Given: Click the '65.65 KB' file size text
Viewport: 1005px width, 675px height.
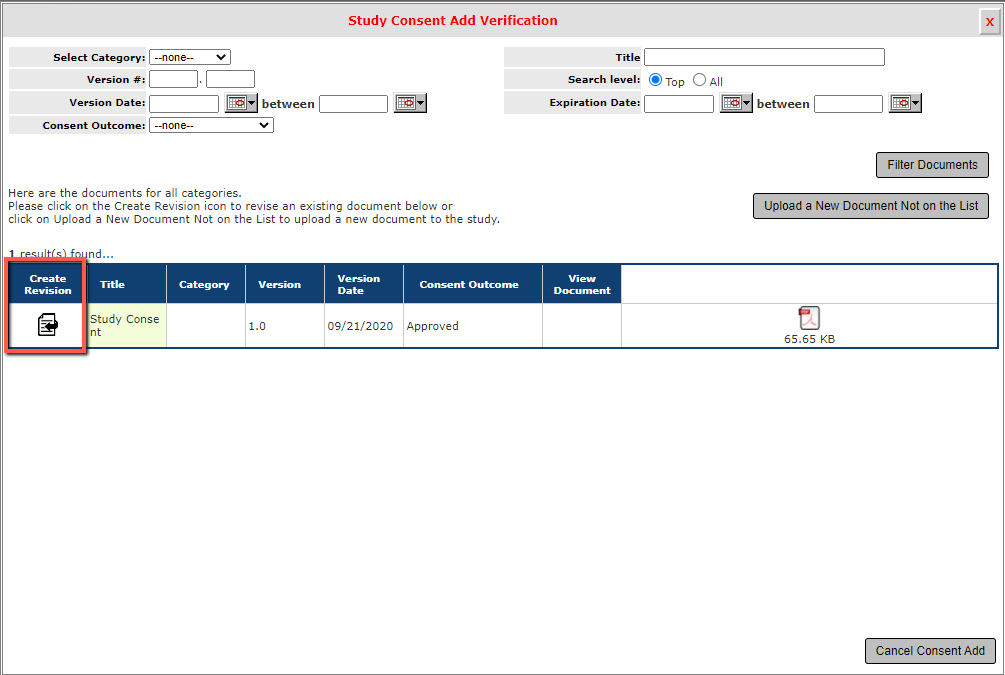Looking at the screenshot, I should [x=809, y=339].
